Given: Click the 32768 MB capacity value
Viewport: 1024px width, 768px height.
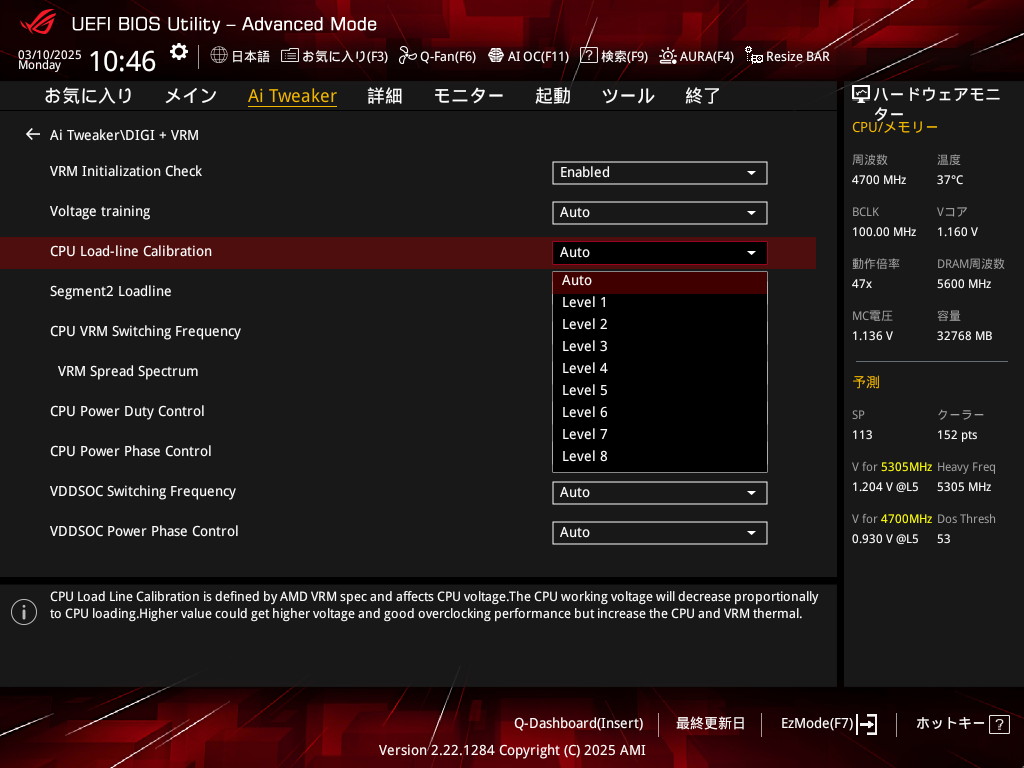Looking at the screenshot, I should 964,336.
